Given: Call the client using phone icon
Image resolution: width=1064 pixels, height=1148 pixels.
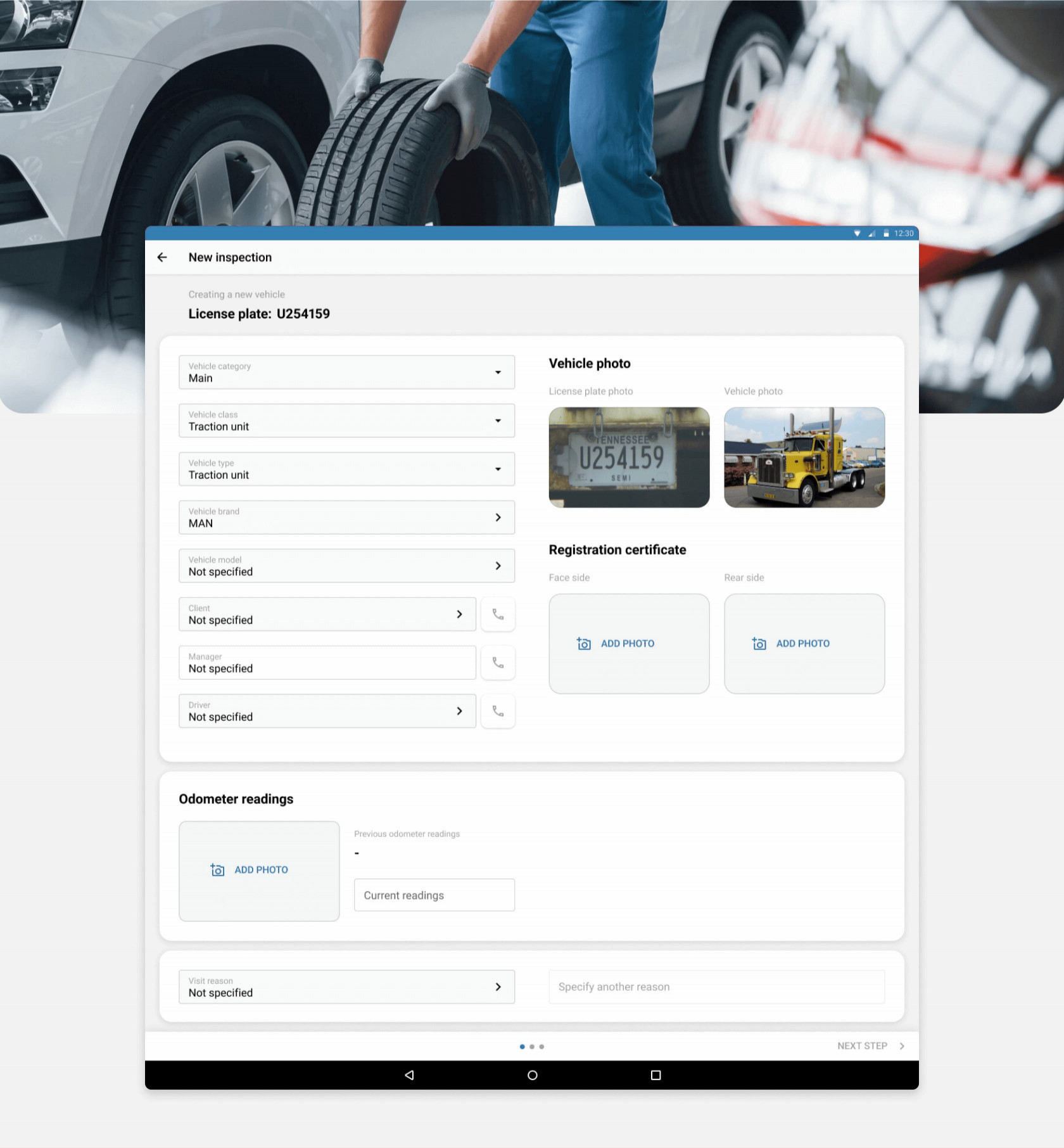Looking at the screenshot, I should point(498,614).
